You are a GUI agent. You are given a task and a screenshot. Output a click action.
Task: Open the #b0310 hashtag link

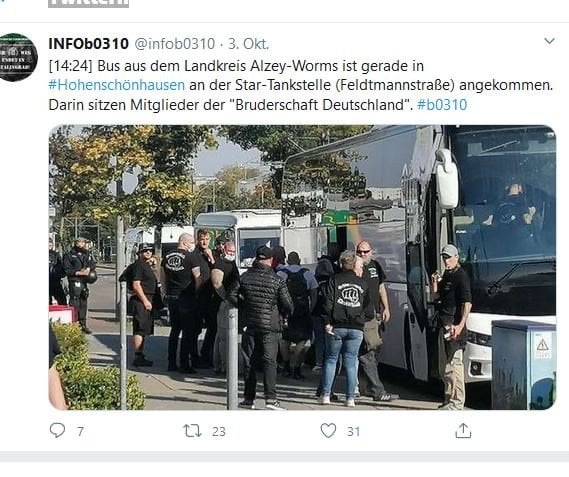point(442,105)
